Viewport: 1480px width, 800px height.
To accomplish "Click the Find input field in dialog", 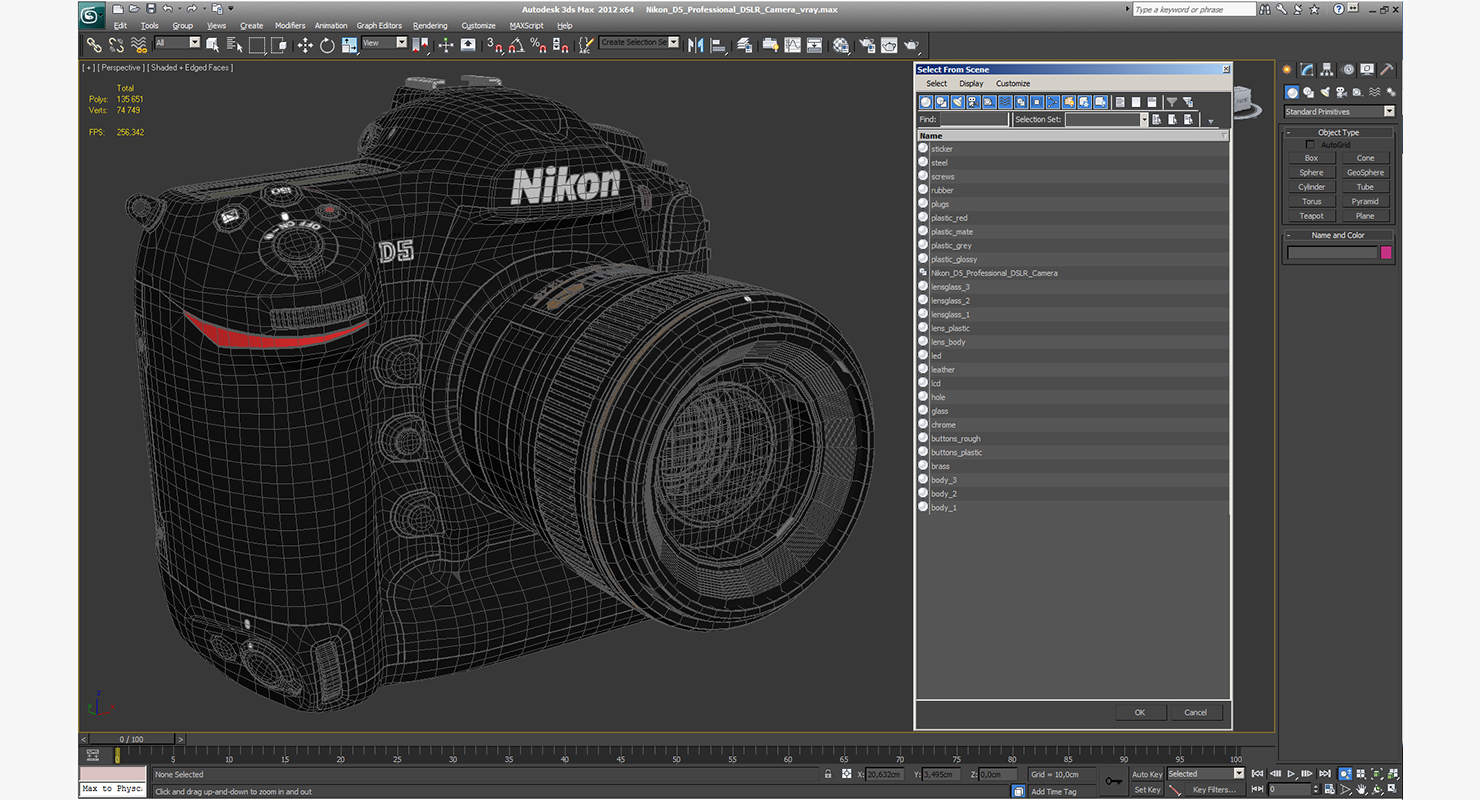I will point(974,119).
